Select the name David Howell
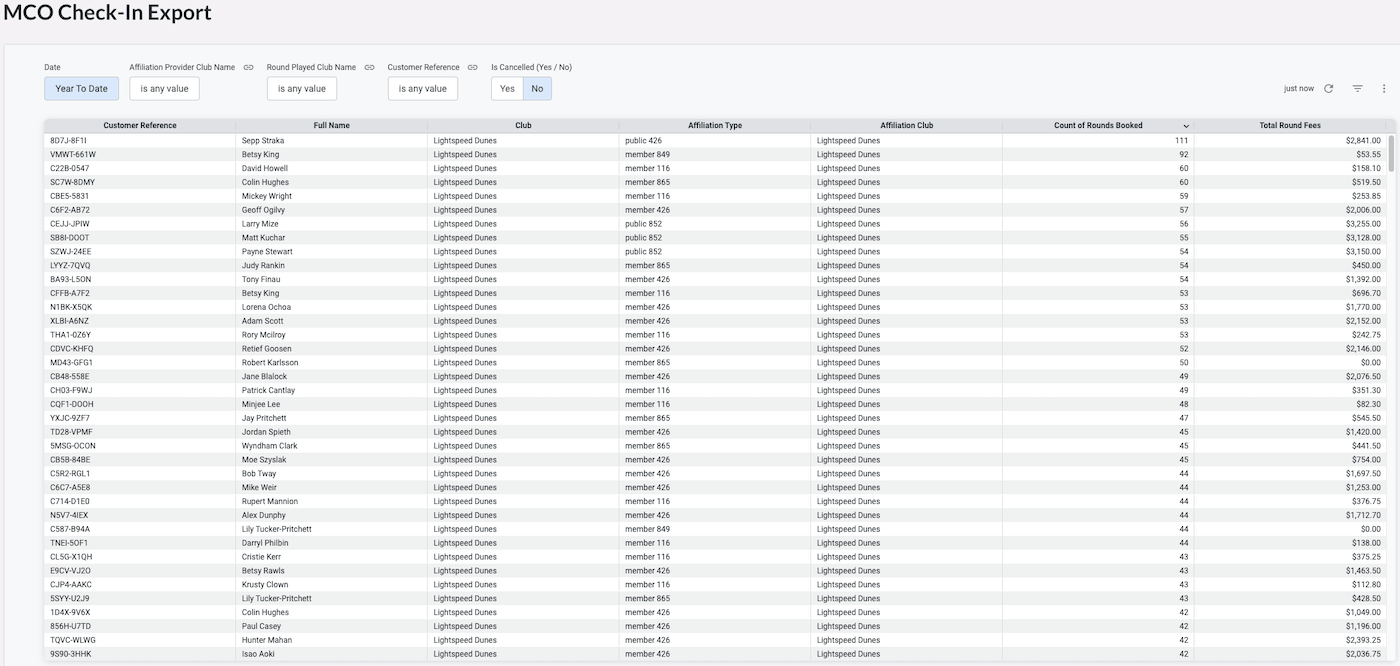 (265, 169)
